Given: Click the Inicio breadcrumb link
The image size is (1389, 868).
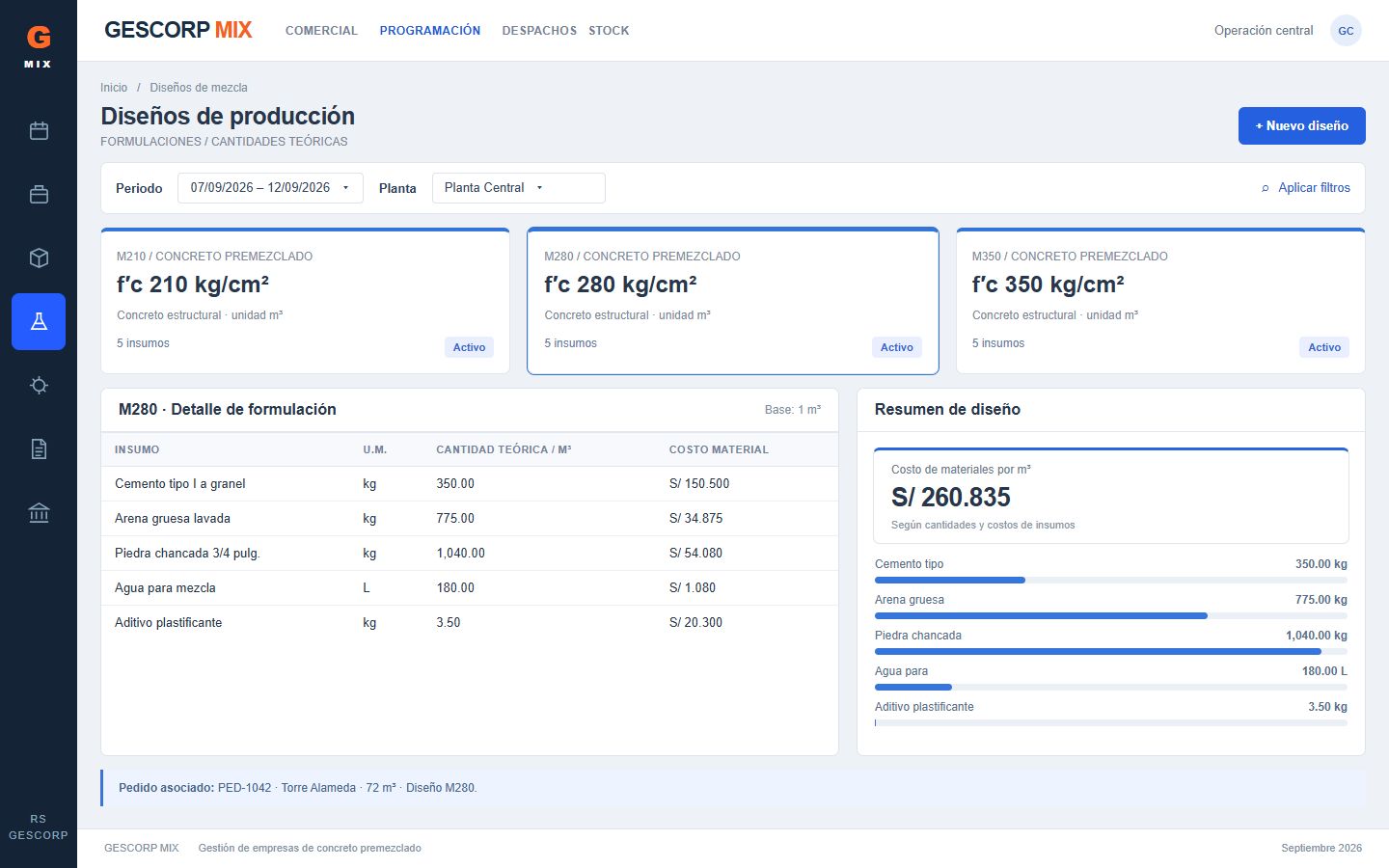Looking at the screenshot, I should coord(114,88).
